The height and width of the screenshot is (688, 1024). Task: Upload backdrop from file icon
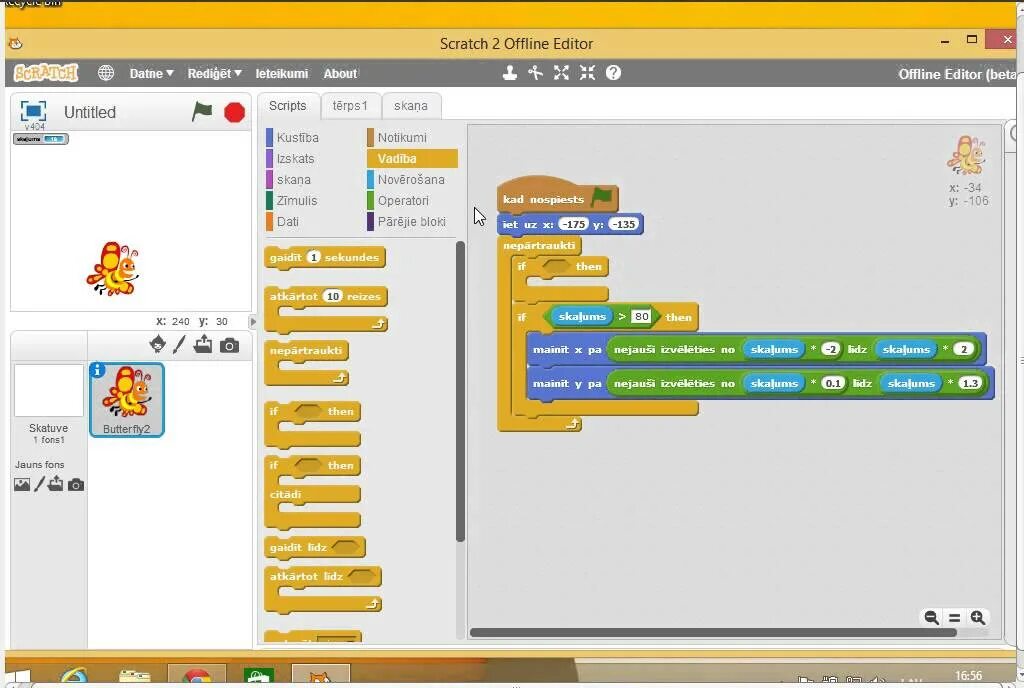(56, 484)
